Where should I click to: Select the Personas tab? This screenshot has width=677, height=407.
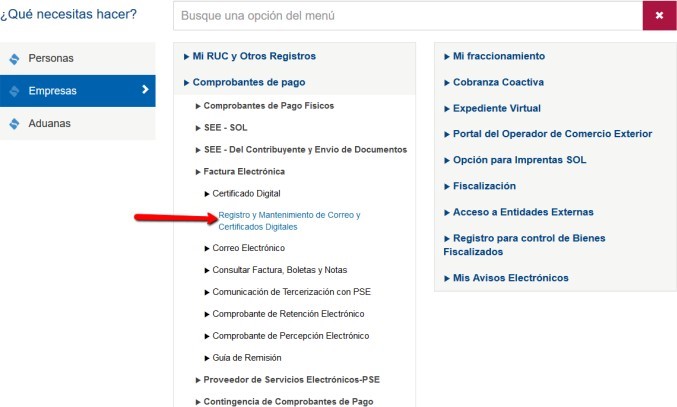[78, 58]
